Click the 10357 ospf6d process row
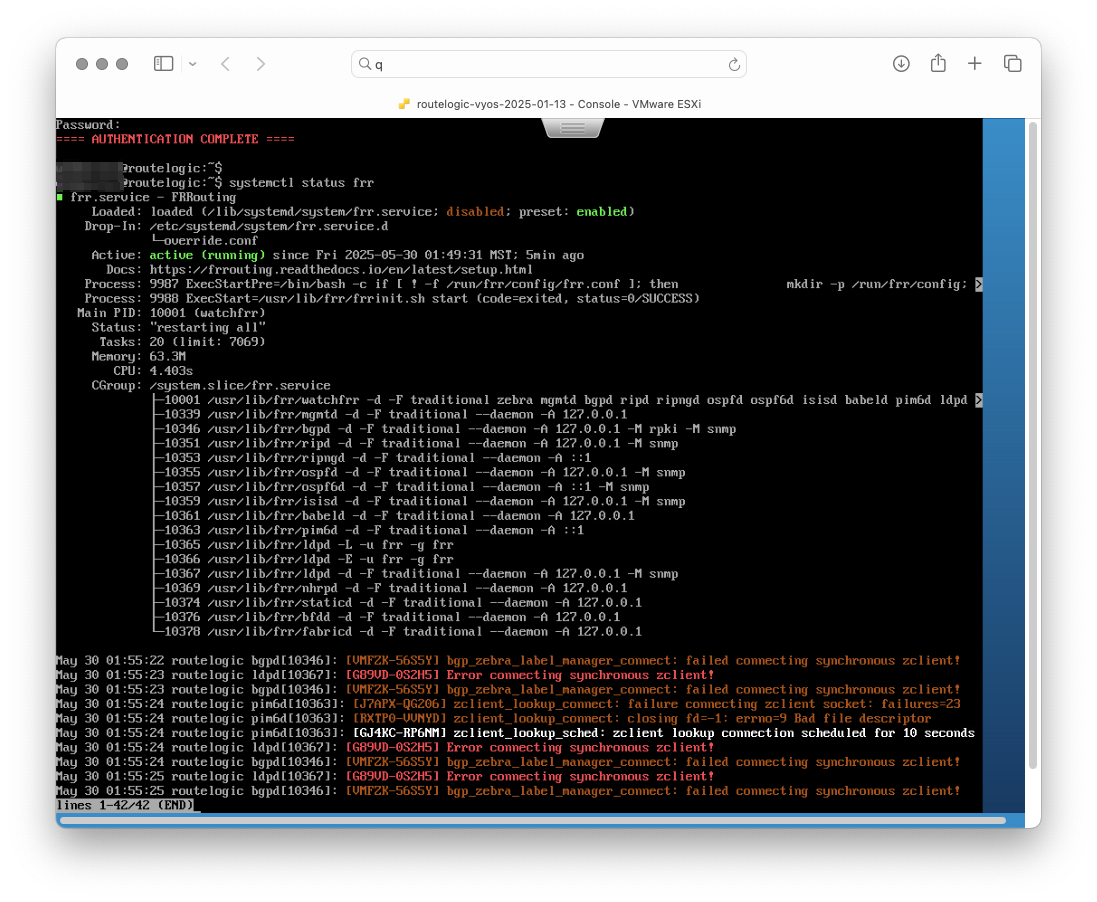Viewport: 1097px width, 902px height. point(406,487)
